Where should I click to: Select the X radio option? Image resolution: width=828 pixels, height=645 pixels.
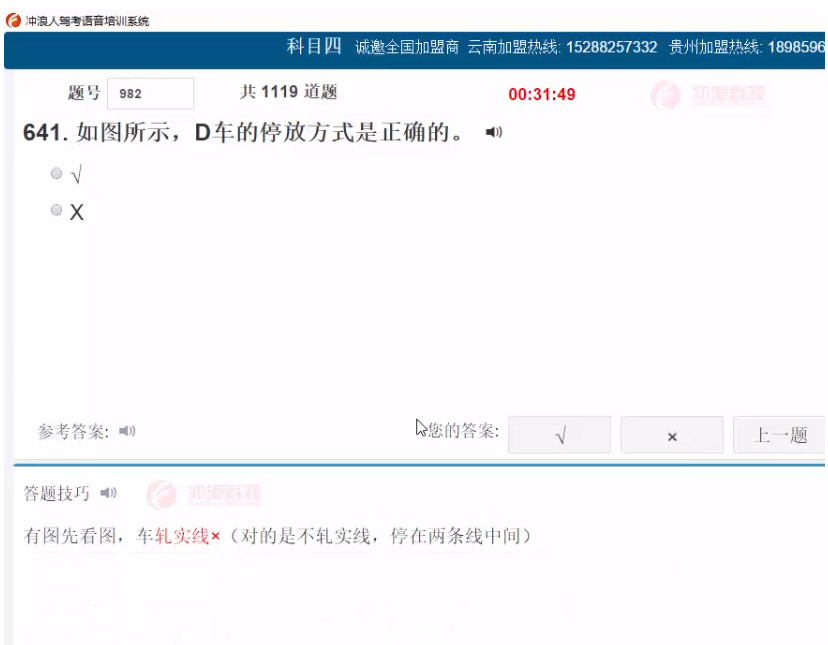pos(56,210)
